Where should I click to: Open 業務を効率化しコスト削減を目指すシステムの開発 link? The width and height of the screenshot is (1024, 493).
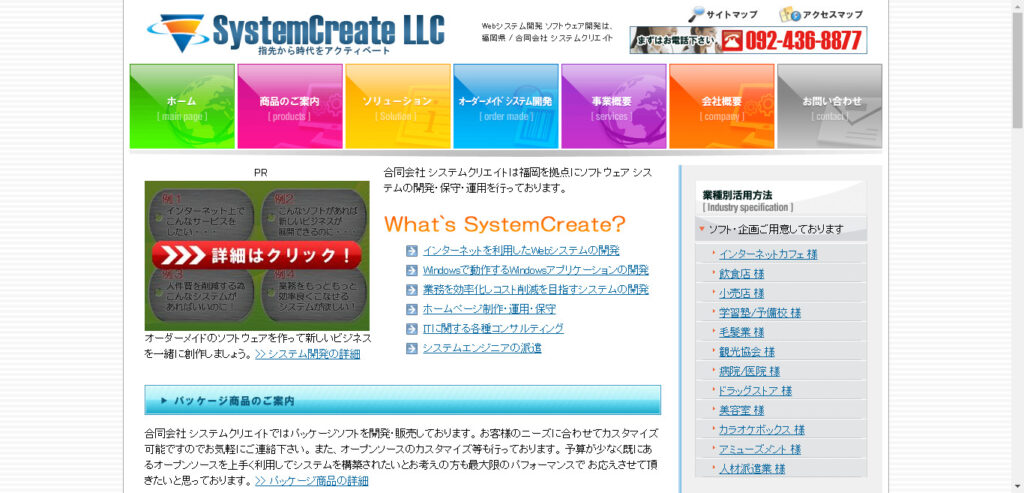coord(536,289)
